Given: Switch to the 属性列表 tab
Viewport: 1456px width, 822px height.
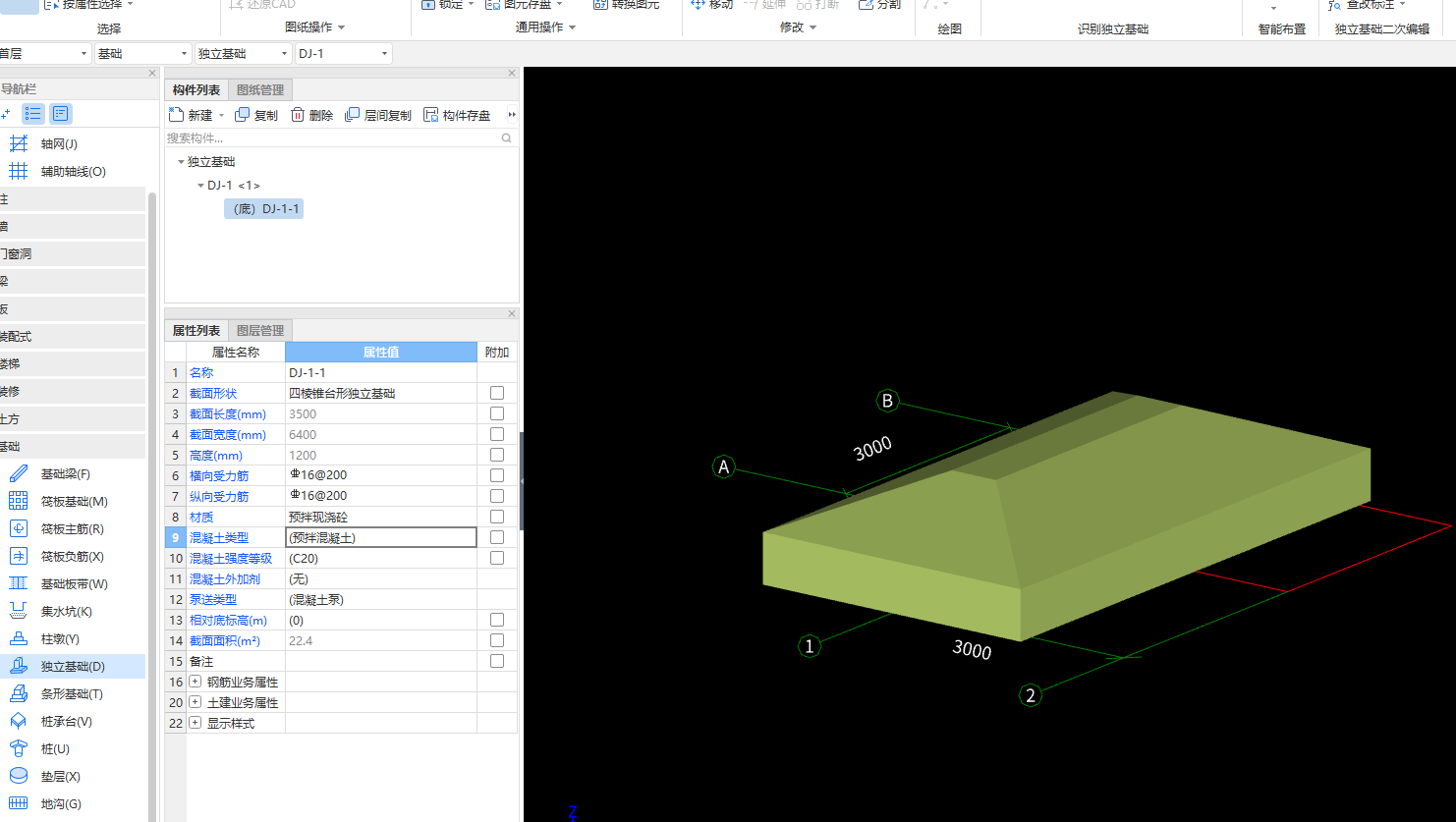Looking at the screenshot, I should 196,331.
